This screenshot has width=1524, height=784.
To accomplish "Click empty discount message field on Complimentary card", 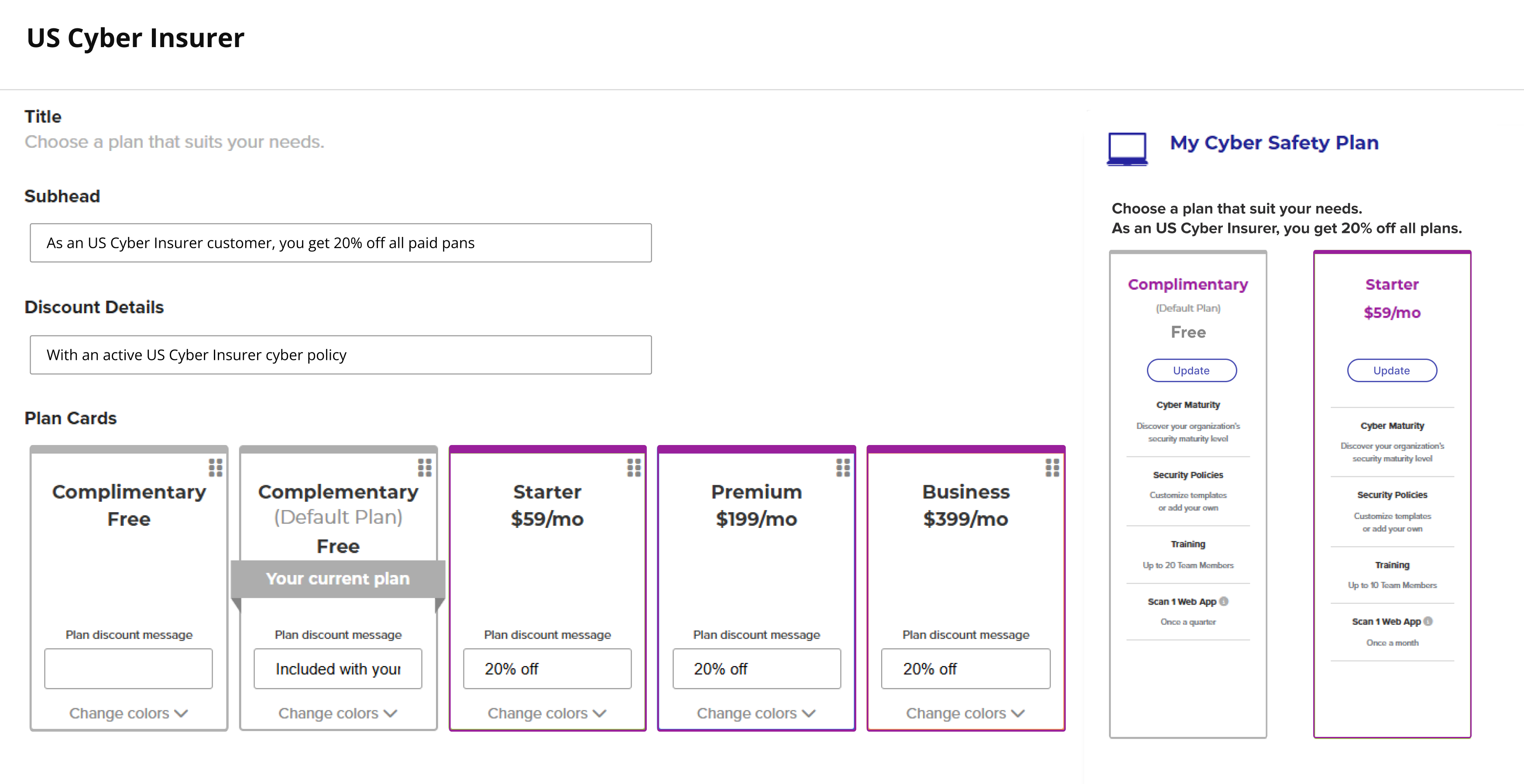I will pyautogui.click(x=128, y=669).
